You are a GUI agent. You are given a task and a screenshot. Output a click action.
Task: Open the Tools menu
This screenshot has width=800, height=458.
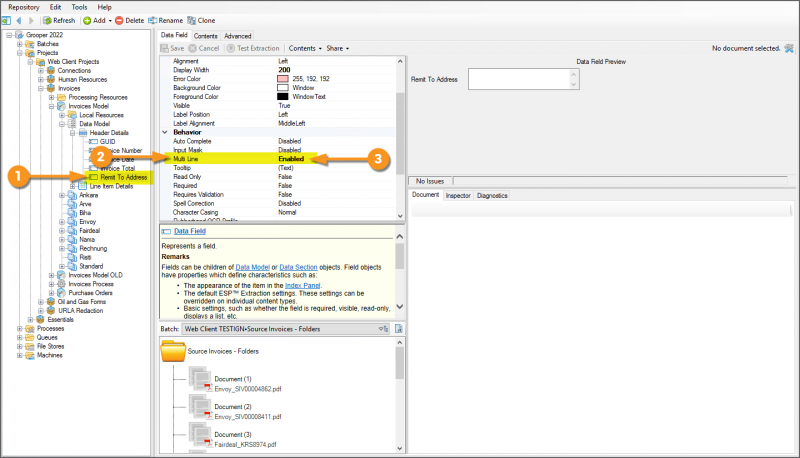pos(79,7)
